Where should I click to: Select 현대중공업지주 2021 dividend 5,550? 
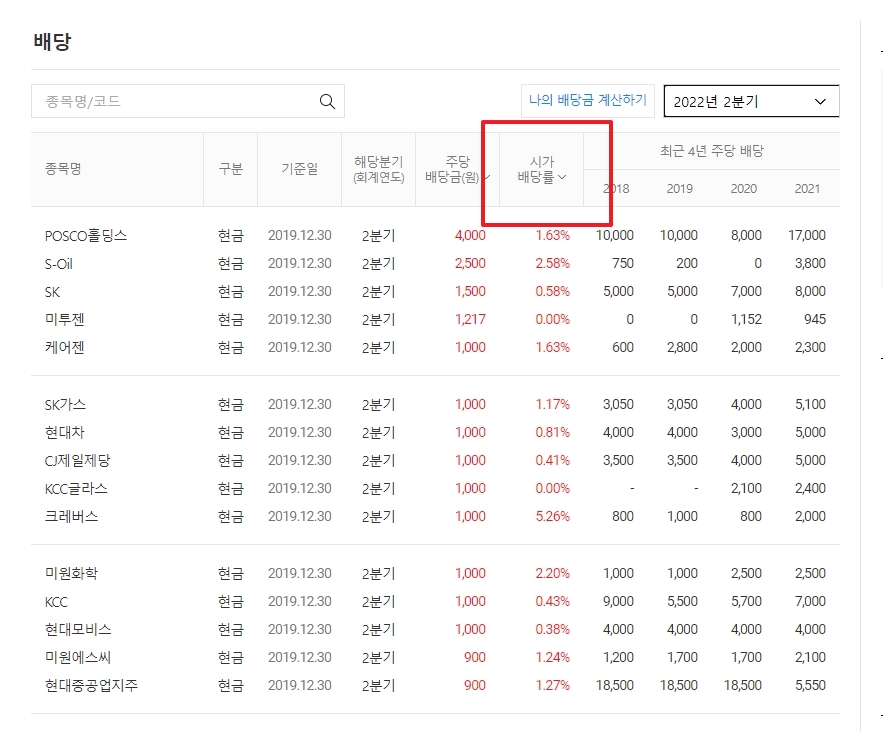(x=810, y=685)
